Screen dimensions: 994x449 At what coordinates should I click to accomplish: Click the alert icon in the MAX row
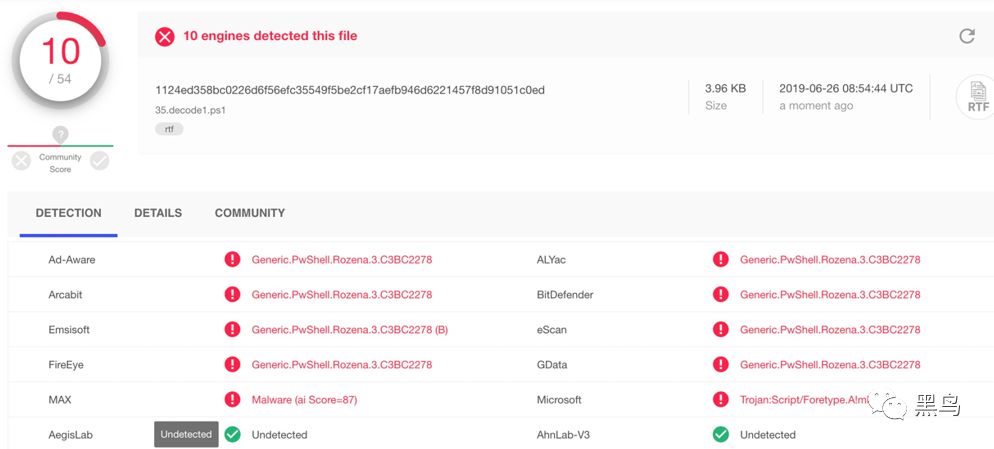point(232,400)
